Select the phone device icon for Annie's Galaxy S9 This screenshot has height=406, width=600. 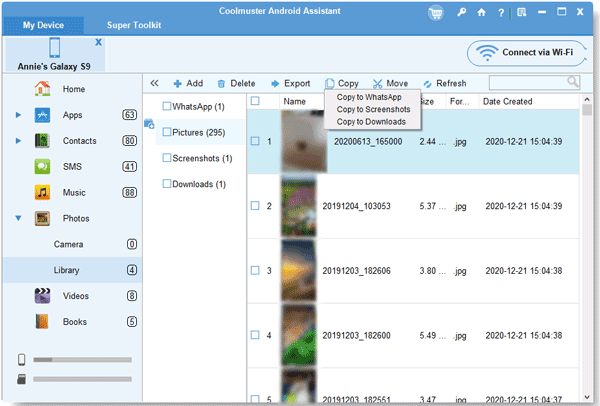(x=55, y=48)
